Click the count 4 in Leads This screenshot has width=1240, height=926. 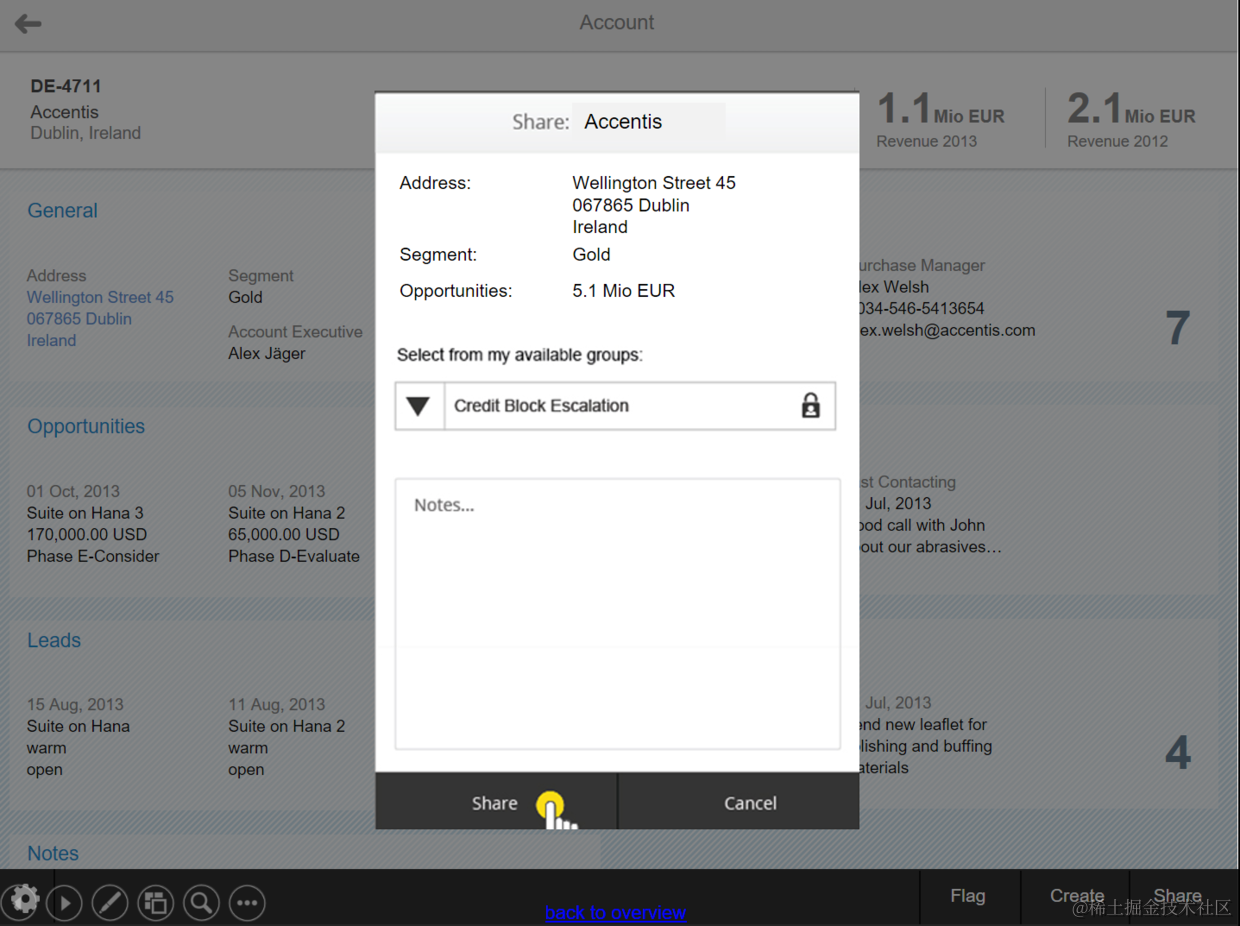[1178, 753]
